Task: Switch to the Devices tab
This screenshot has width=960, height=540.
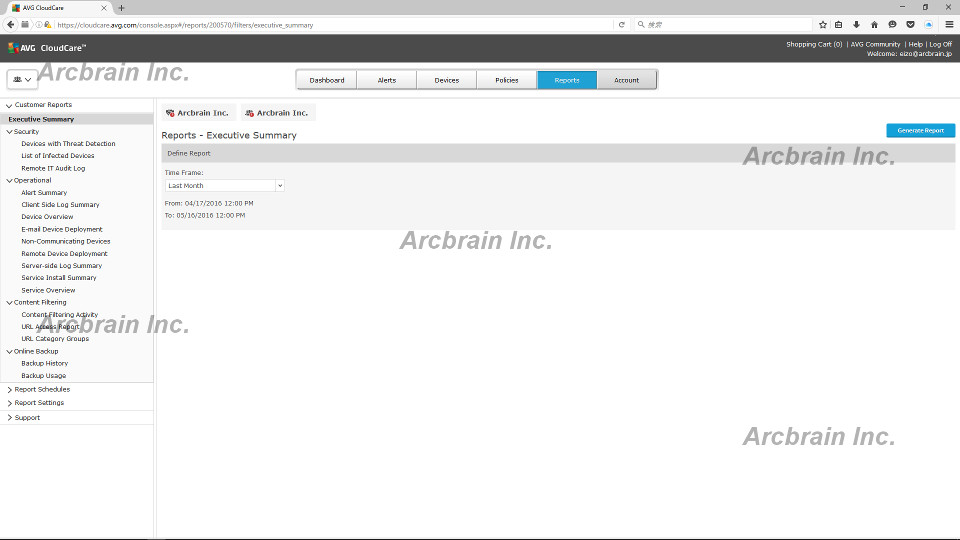Action: coord(447,80)
